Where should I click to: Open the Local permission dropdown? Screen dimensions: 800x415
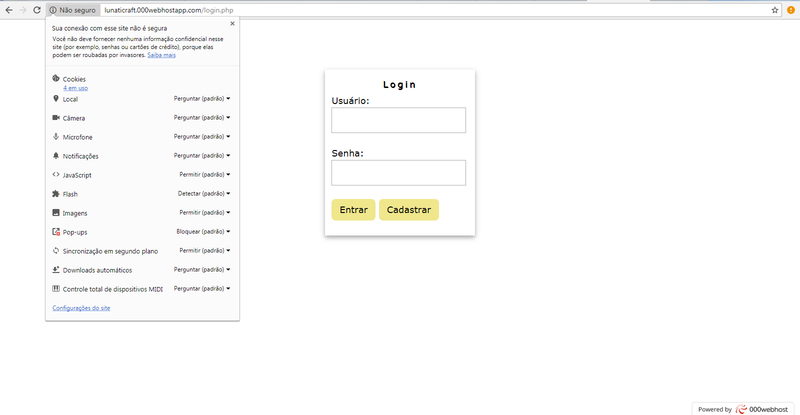[203, 99]
